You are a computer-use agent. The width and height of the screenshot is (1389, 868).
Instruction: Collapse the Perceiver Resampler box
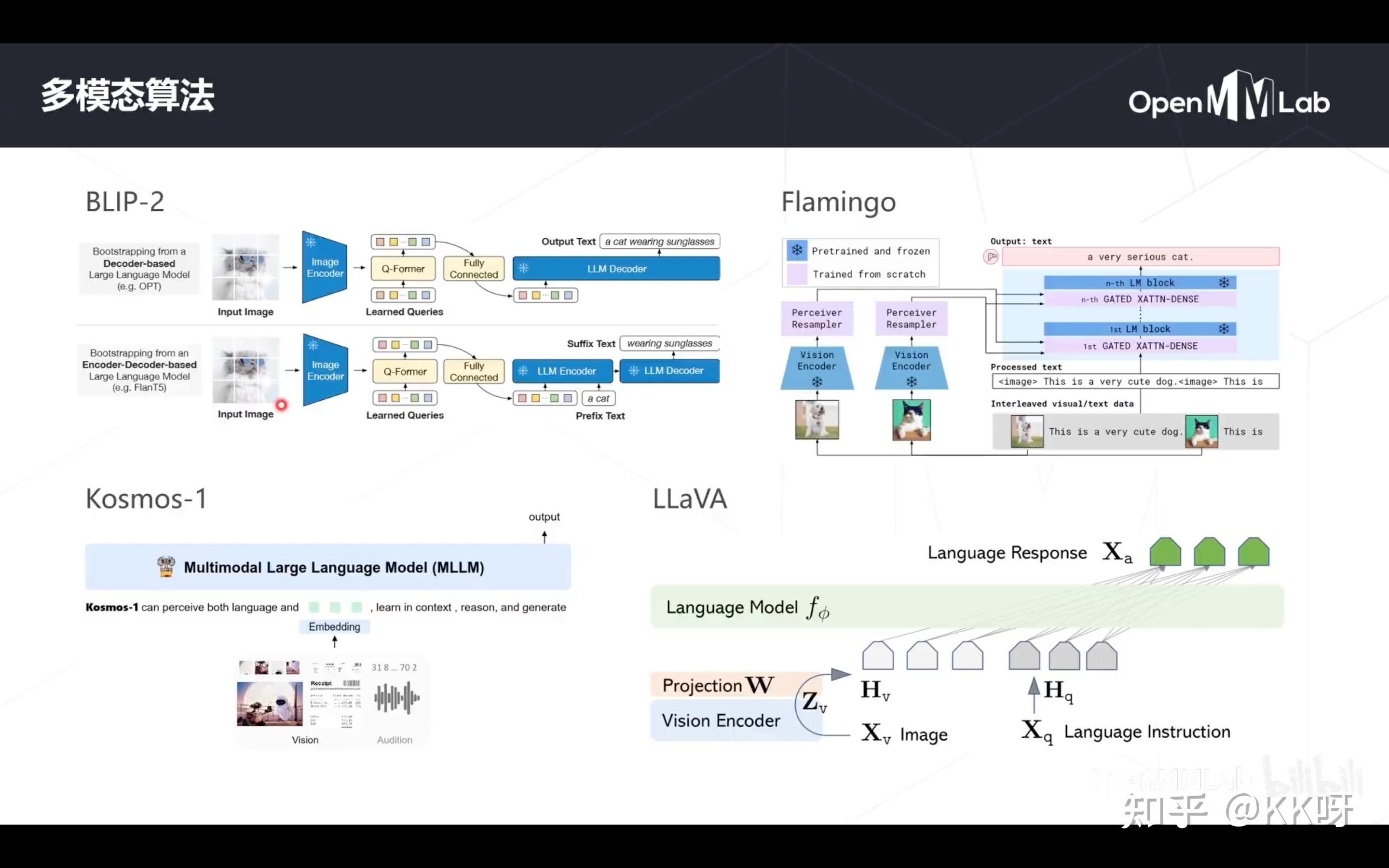click(817, 318)
